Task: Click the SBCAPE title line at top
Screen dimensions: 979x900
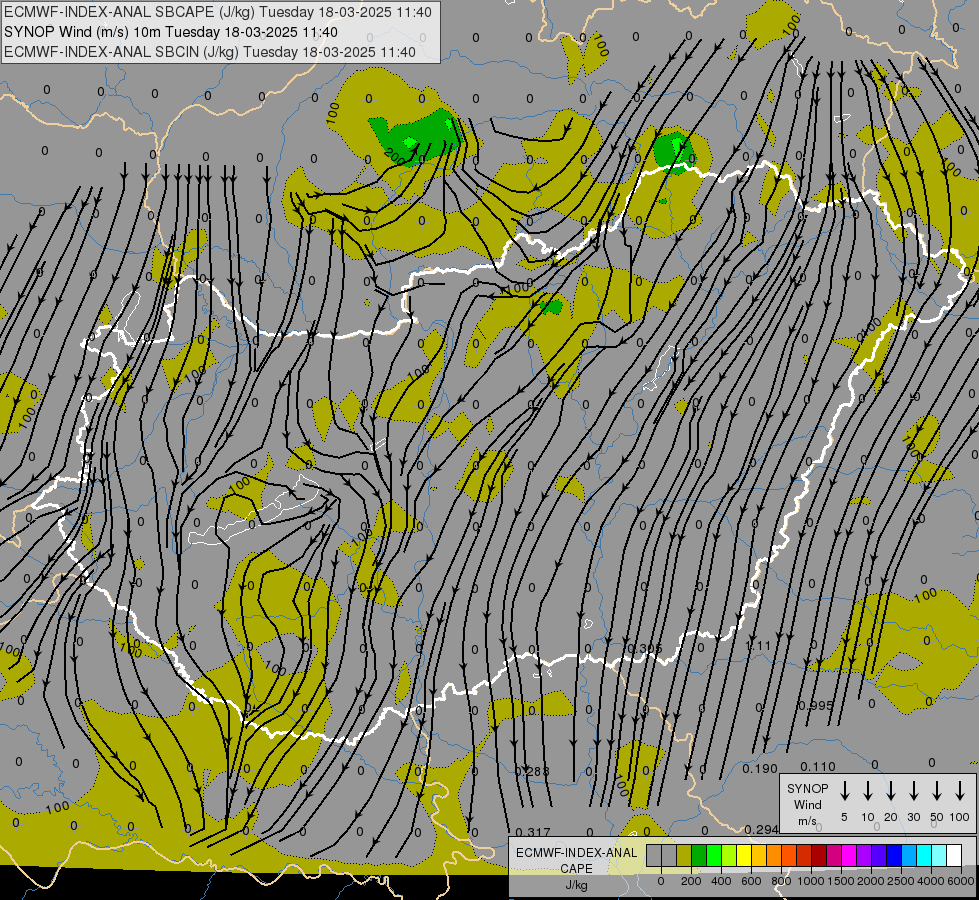Action: tap(217, 12)
